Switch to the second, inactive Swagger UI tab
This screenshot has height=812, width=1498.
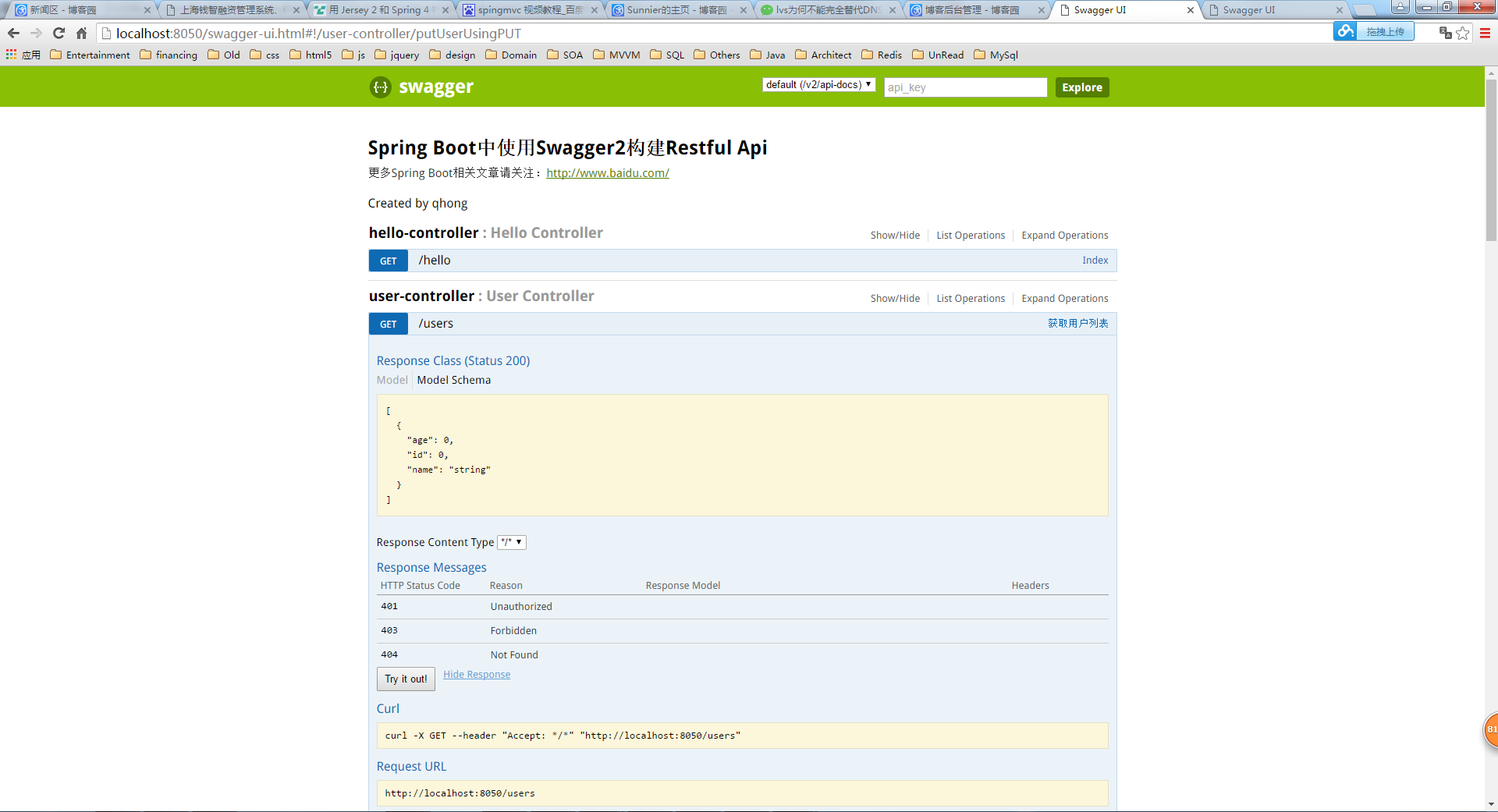[1276, 10]
